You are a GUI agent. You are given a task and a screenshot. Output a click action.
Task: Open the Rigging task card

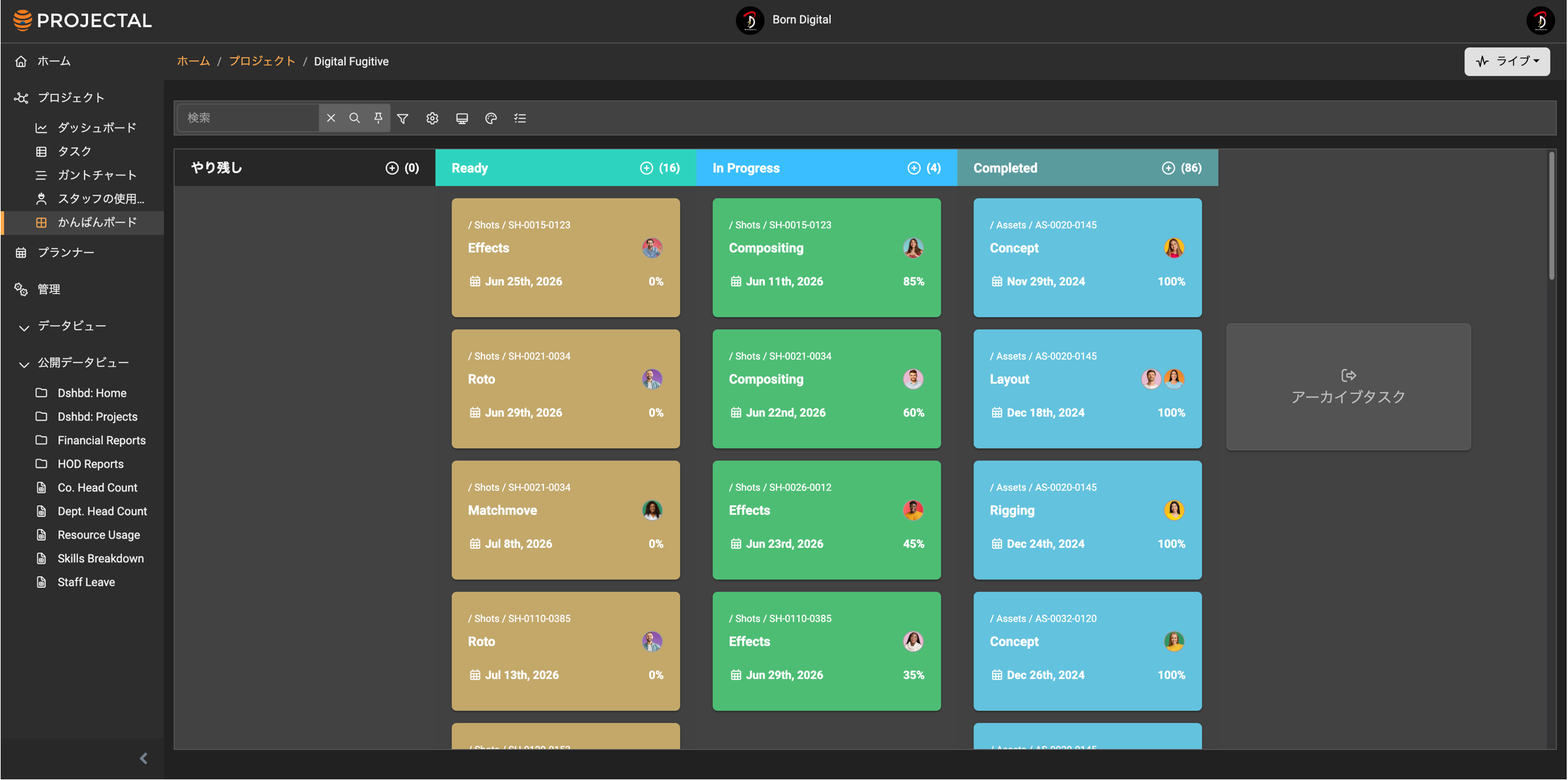pos(1087,520)
